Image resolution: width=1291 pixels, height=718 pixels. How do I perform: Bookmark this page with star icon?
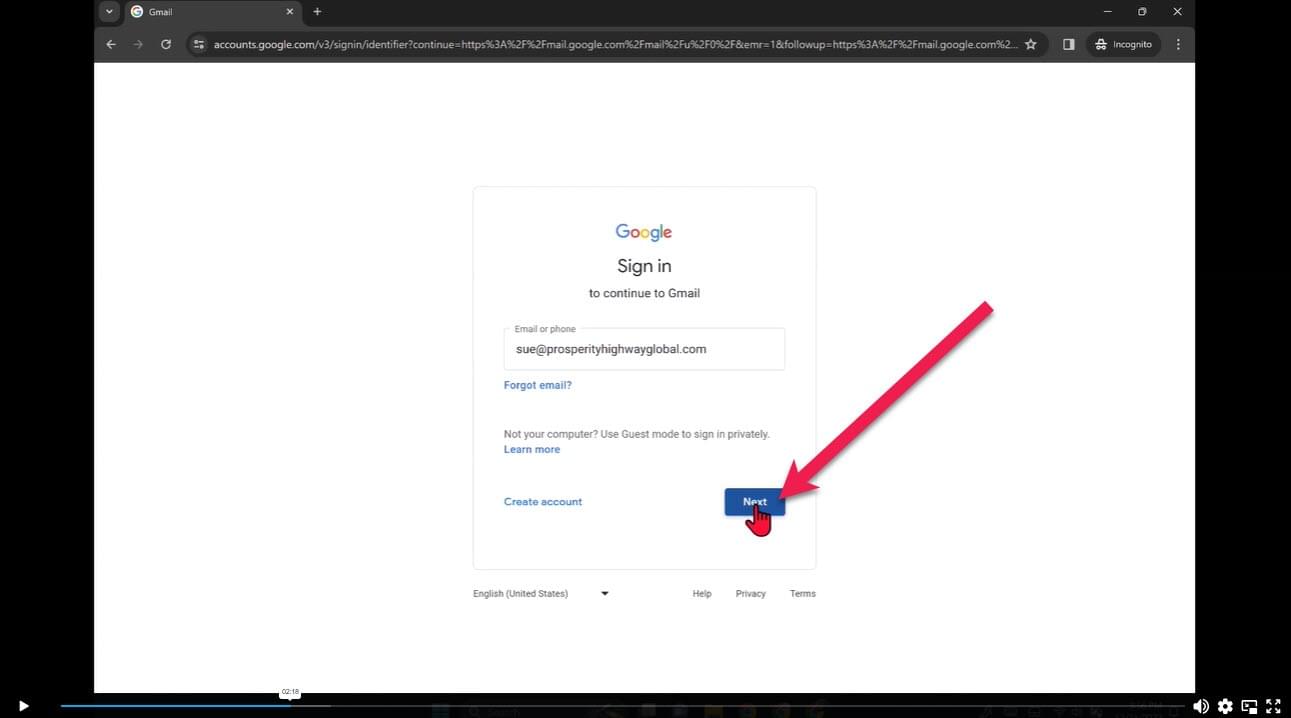coord(1031,44)
